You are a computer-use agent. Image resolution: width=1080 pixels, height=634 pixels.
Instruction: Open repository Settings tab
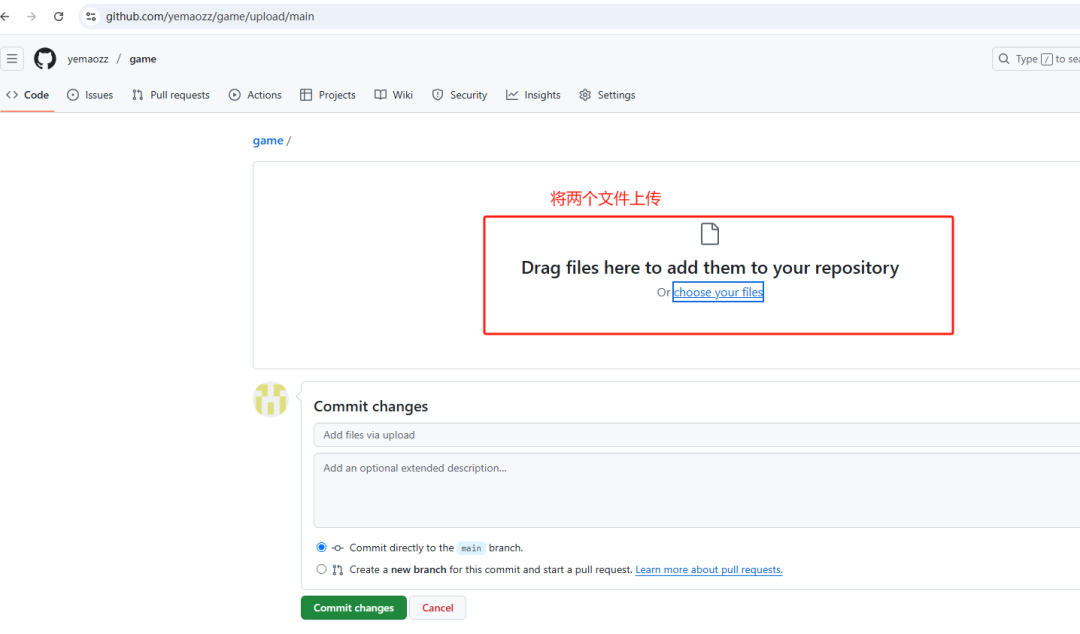pyautogui.click(x=607, y=95)
